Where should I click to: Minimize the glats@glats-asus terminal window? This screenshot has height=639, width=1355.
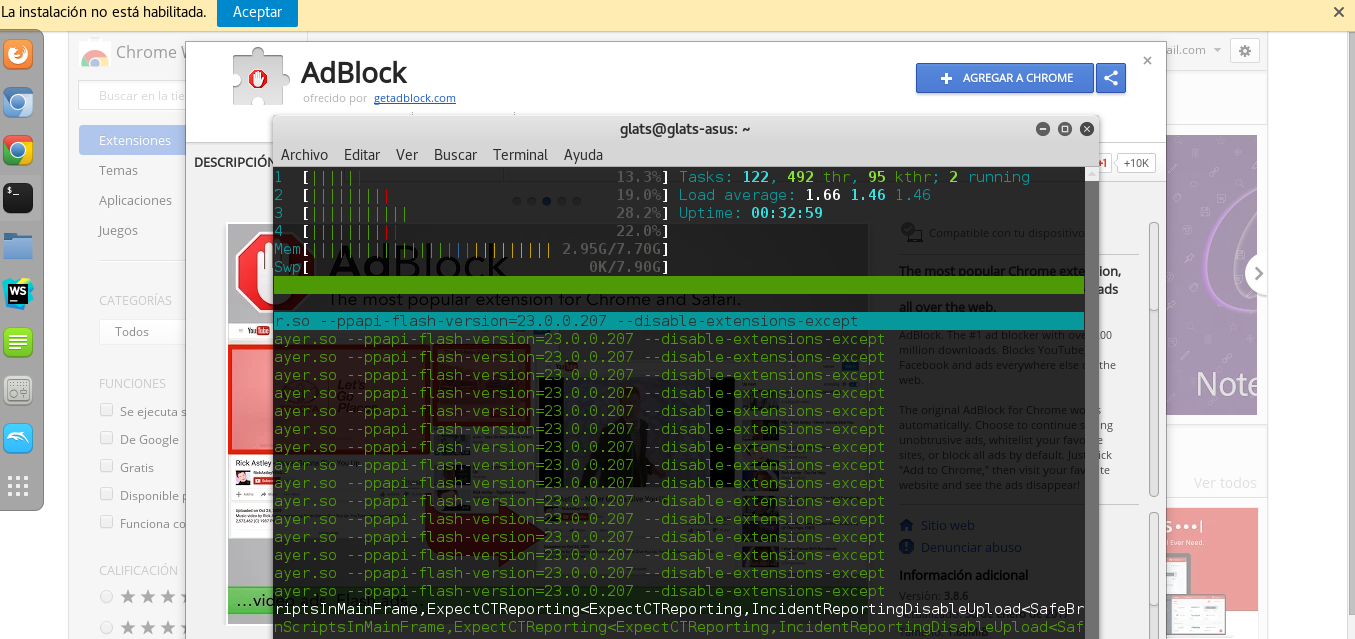(1043, 129)
